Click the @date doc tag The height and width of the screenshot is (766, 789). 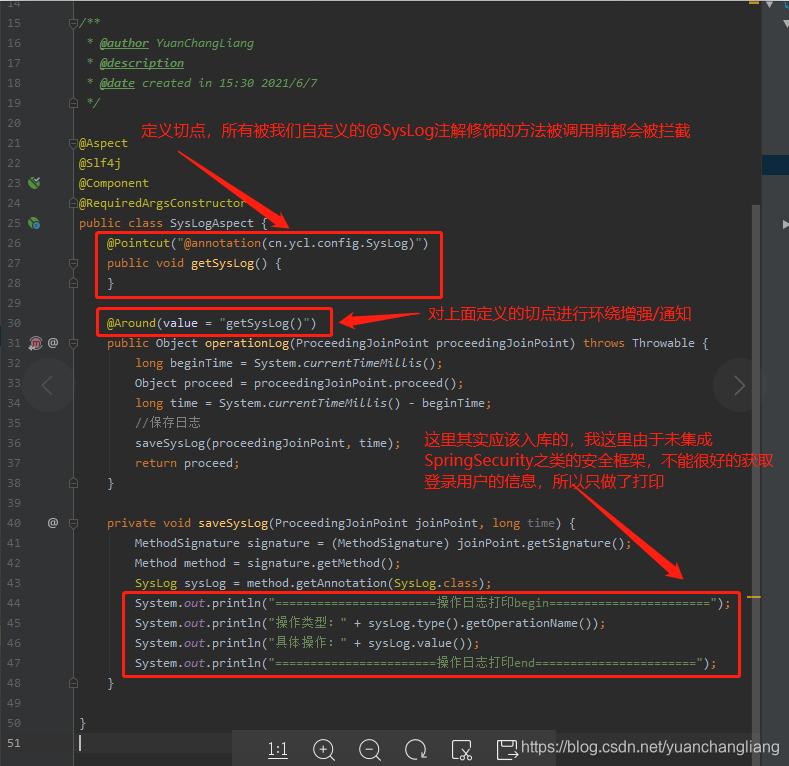(x=117, y=83)
